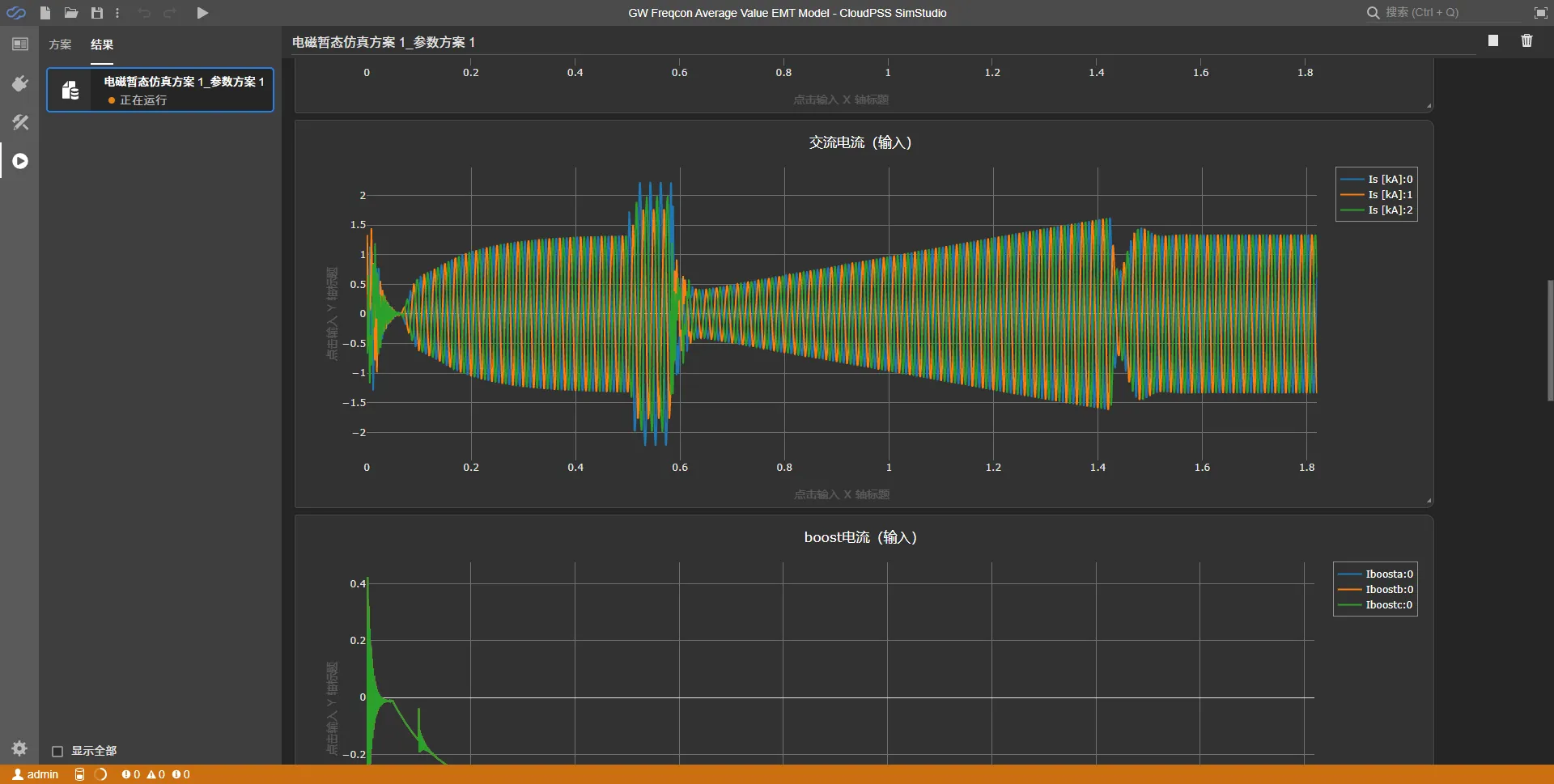Open the tools implementation sidebar icon
This screenshot has width=1554, height=784.
20,122
